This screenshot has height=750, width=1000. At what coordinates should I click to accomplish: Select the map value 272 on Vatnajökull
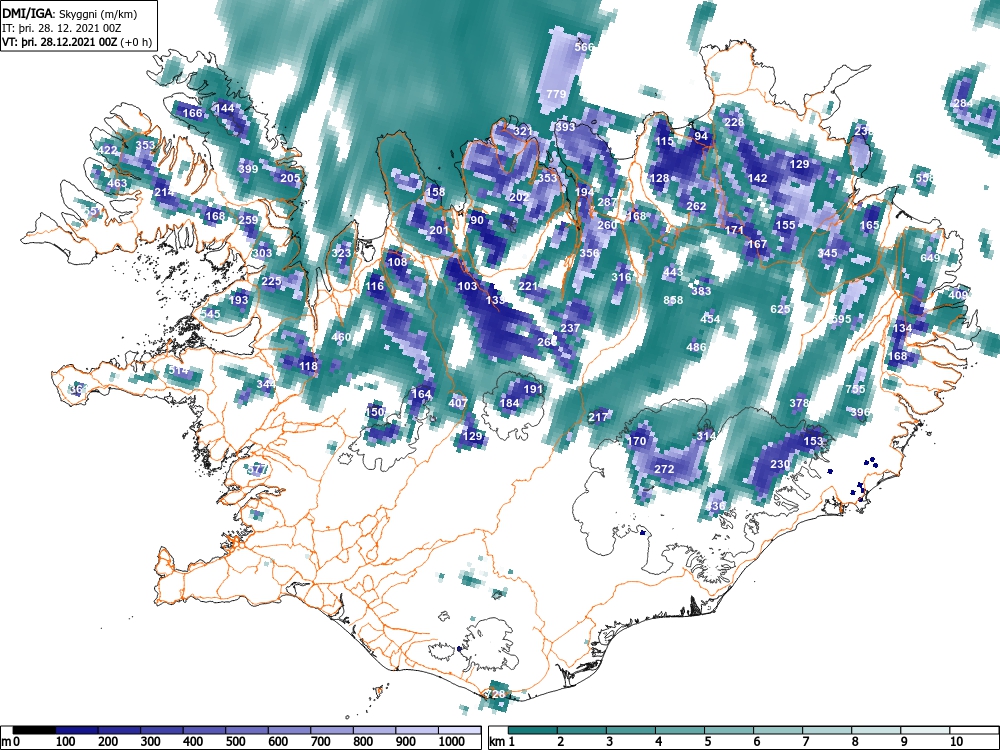(664, 469)
